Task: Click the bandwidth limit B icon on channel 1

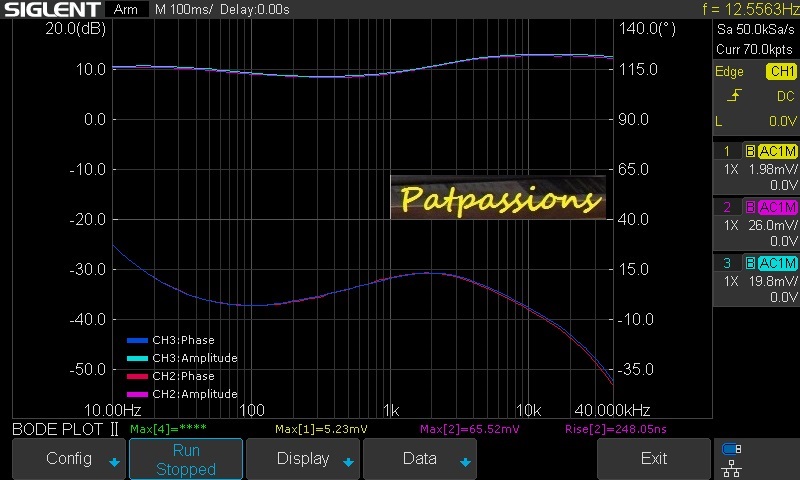Action: pyautogui.click(x=750, y=151)
